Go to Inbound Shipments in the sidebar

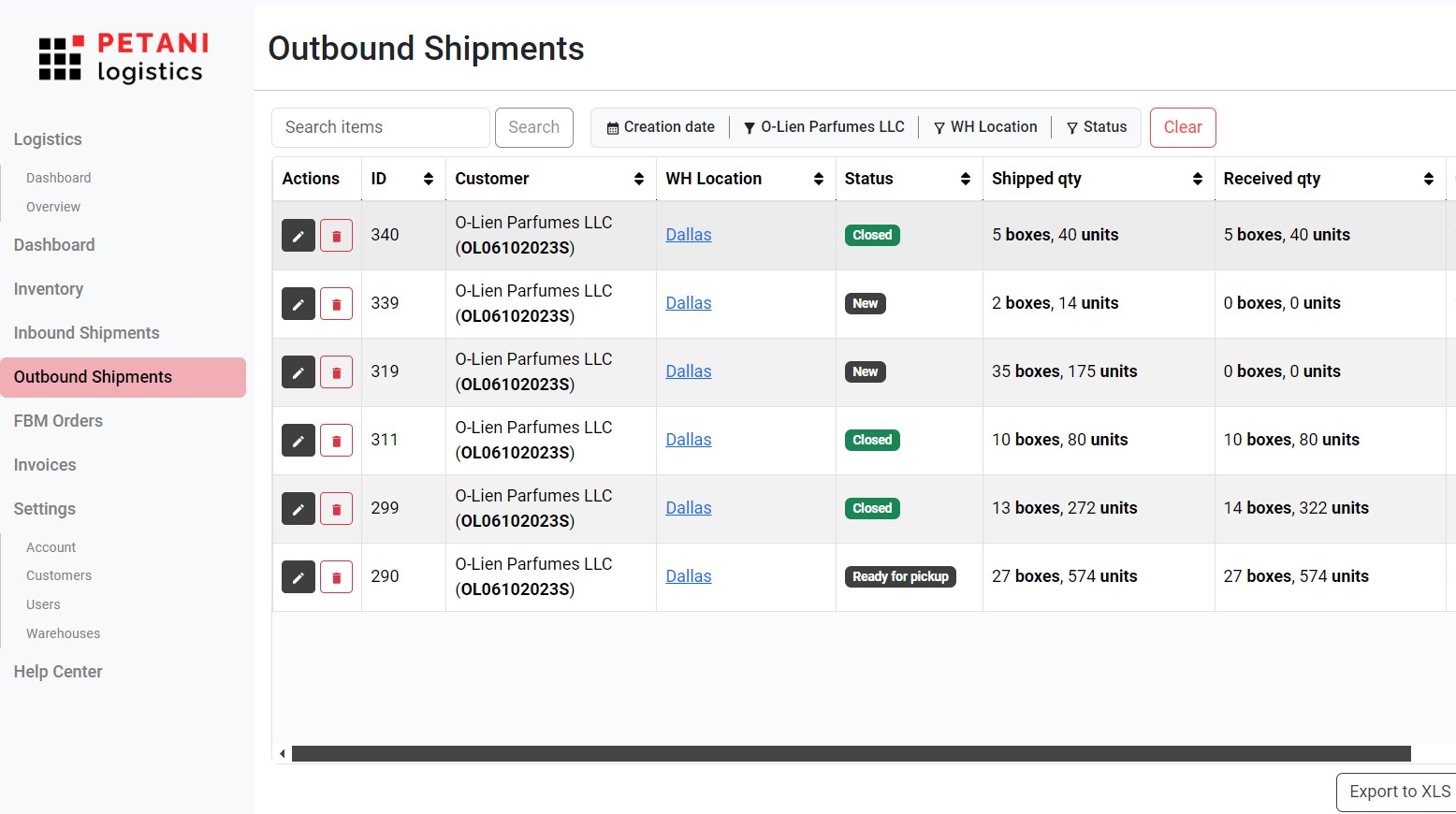86,333
